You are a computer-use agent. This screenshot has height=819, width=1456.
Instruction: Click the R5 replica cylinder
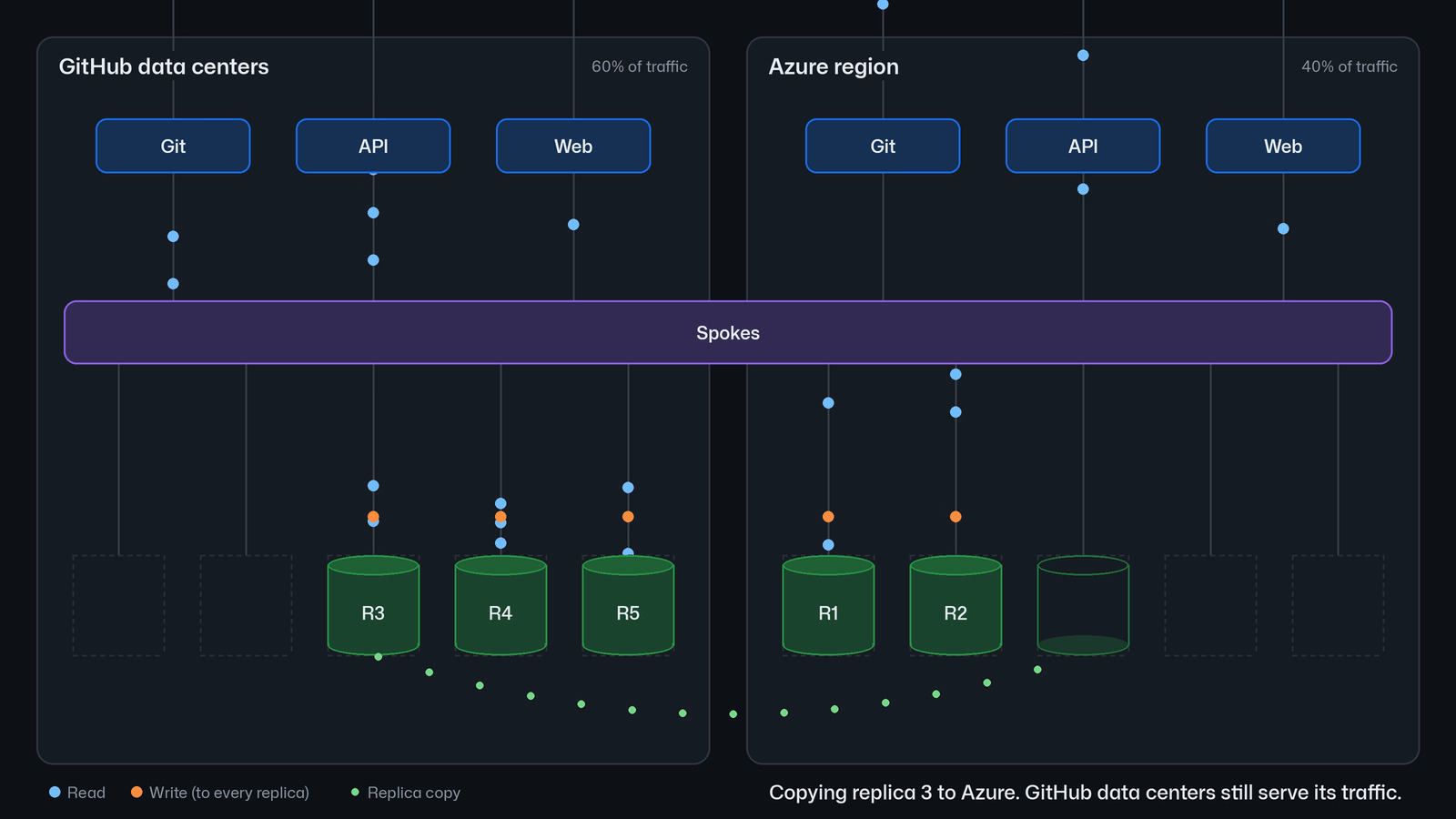click(x=628, y=605)
